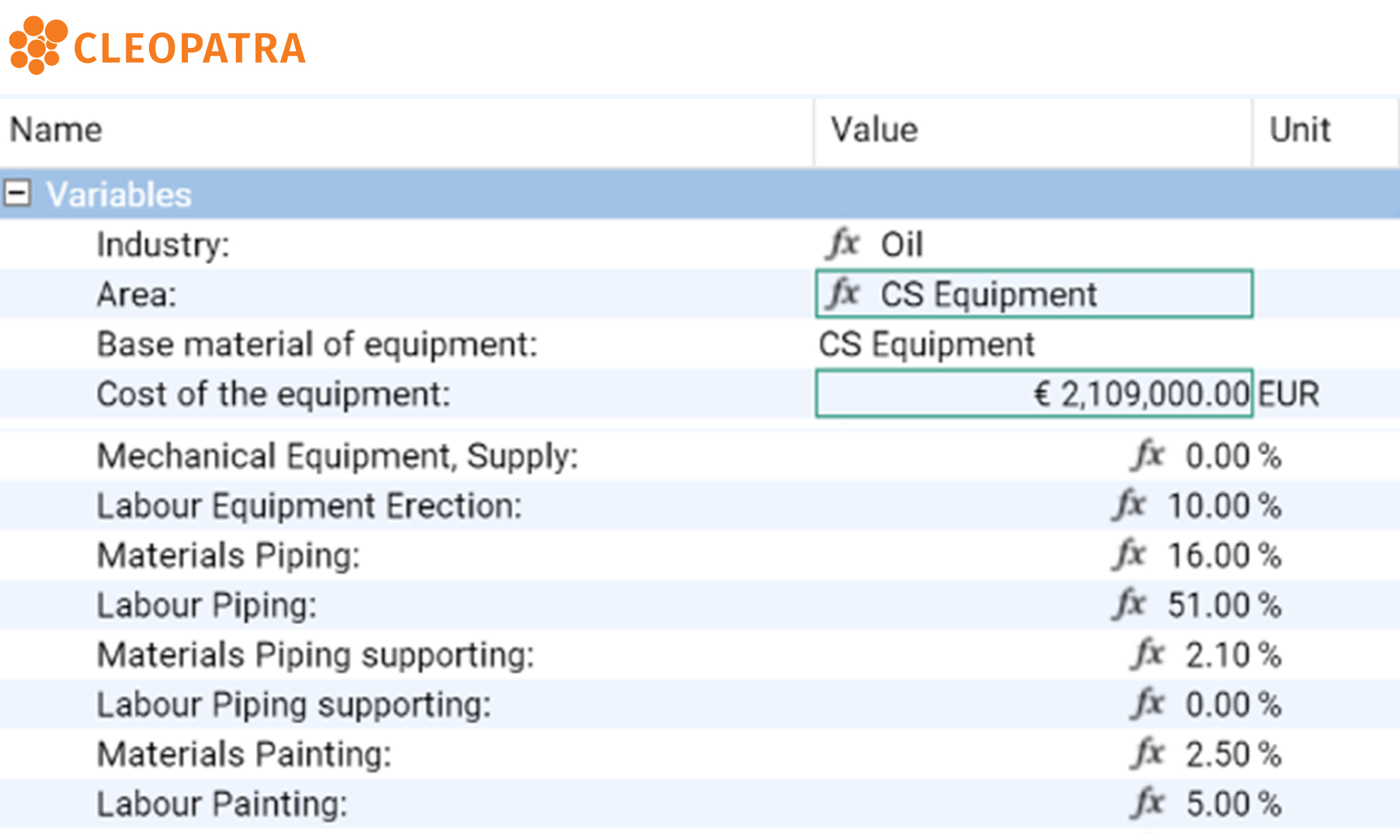1400x840 pixels.
Task: Select the Unit column header
Action: 1300,129
